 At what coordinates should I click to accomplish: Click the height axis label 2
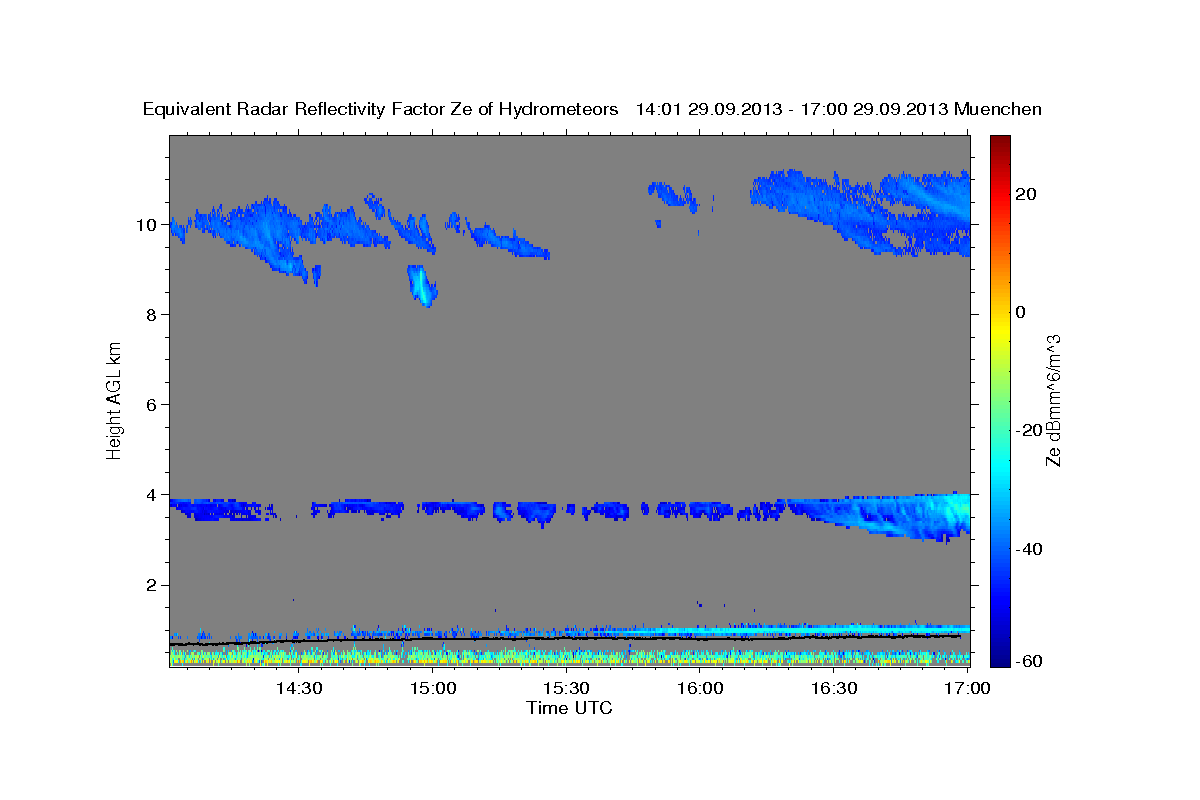[152, 585]
